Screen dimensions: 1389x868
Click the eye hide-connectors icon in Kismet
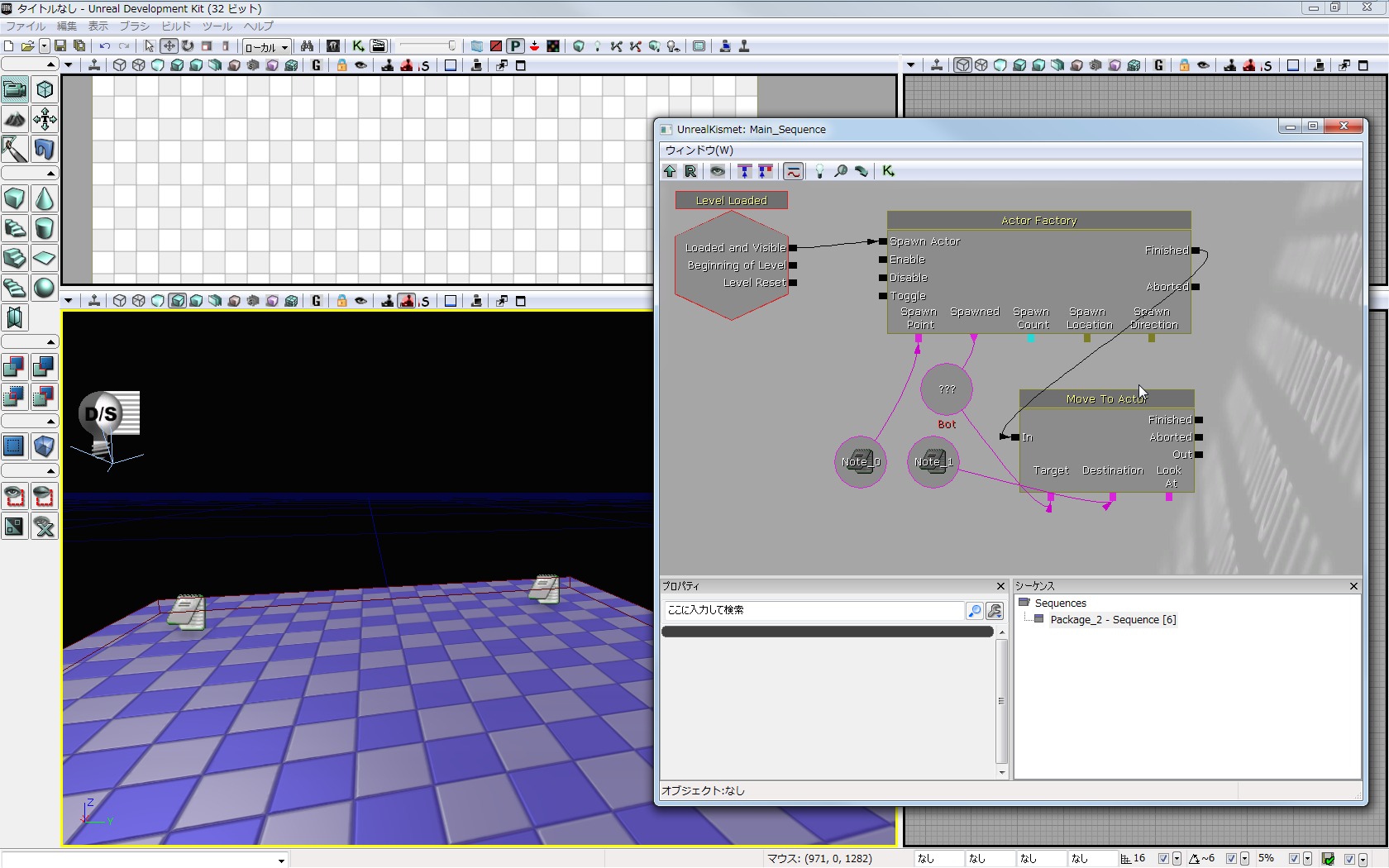pyautogui.click(x=718, y=171)
